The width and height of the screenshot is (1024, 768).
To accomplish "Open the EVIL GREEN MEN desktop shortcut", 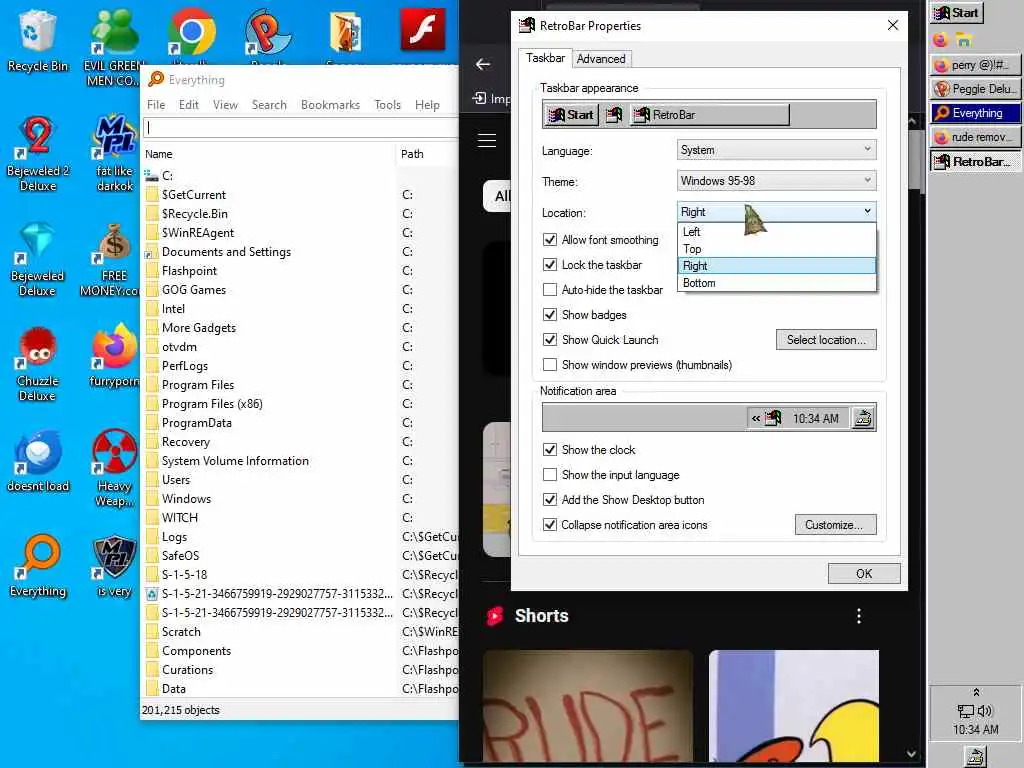I will [114, 47].
